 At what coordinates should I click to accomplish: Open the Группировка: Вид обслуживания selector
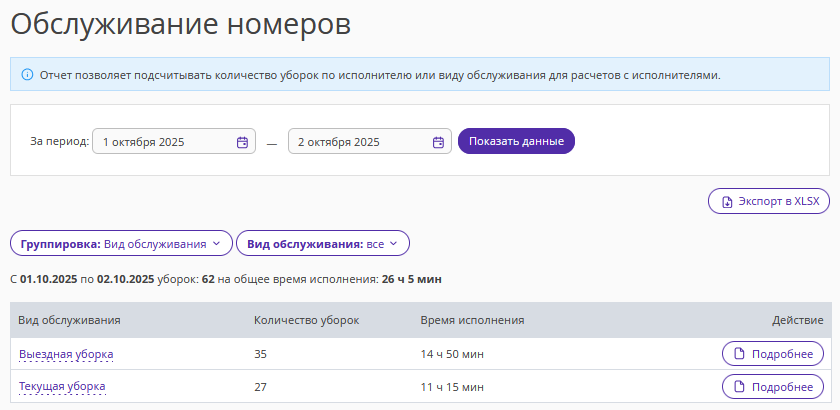coord(120,243)
